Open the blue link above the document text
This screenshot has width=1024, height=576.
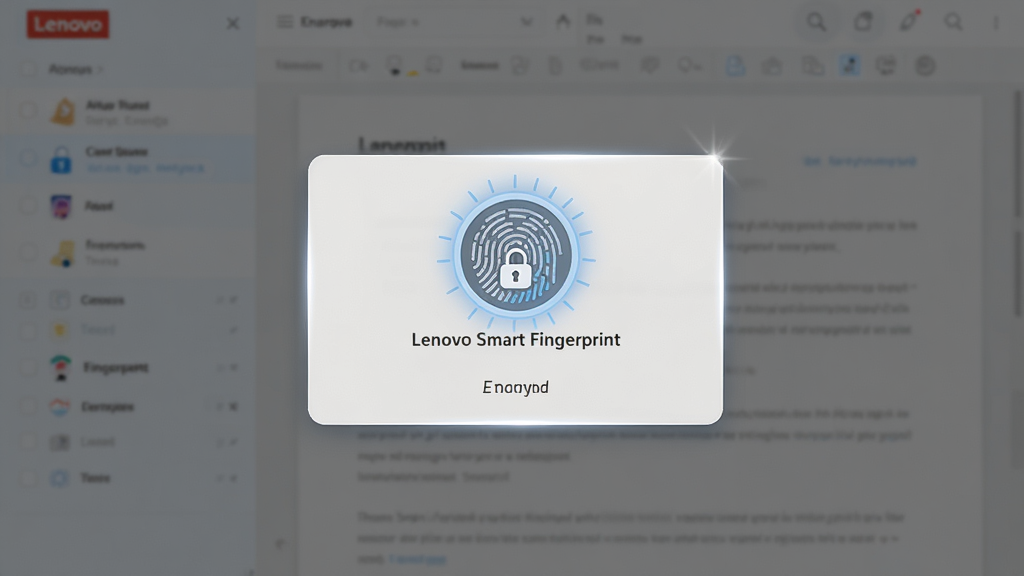coord(859,161)
